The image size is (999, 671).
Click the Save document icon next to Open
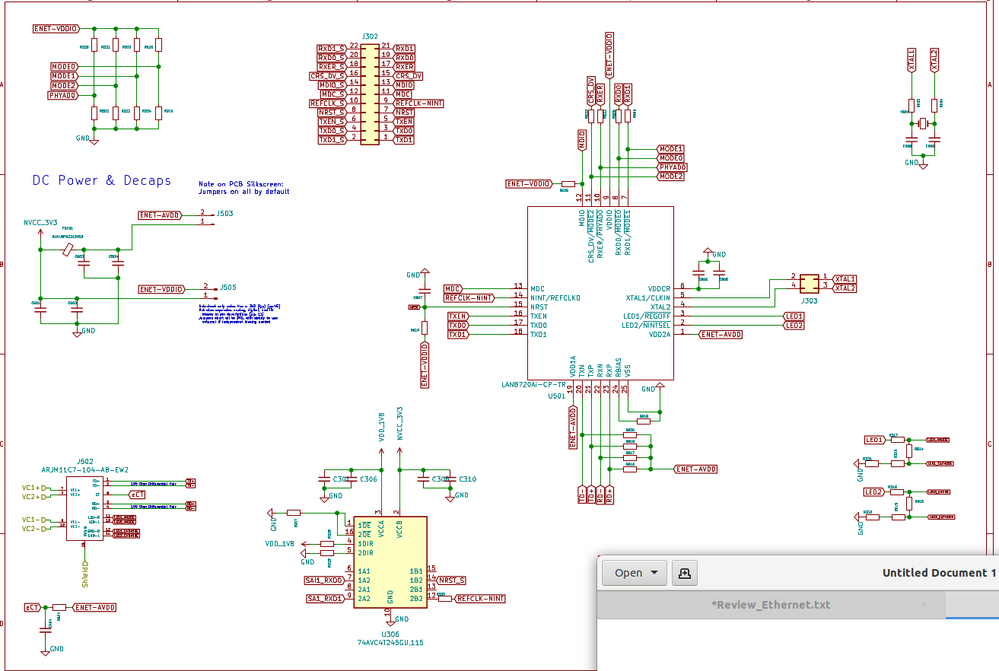point(684,572)
